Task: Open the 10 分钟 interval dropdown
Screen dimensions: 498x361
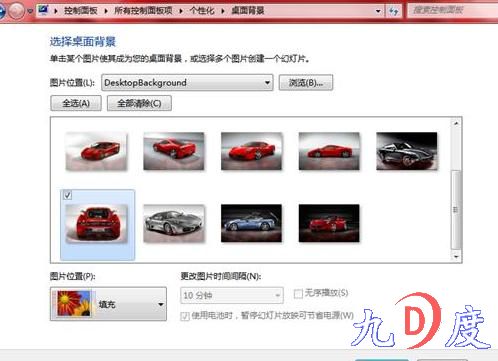Action: [x=232, y=295]
